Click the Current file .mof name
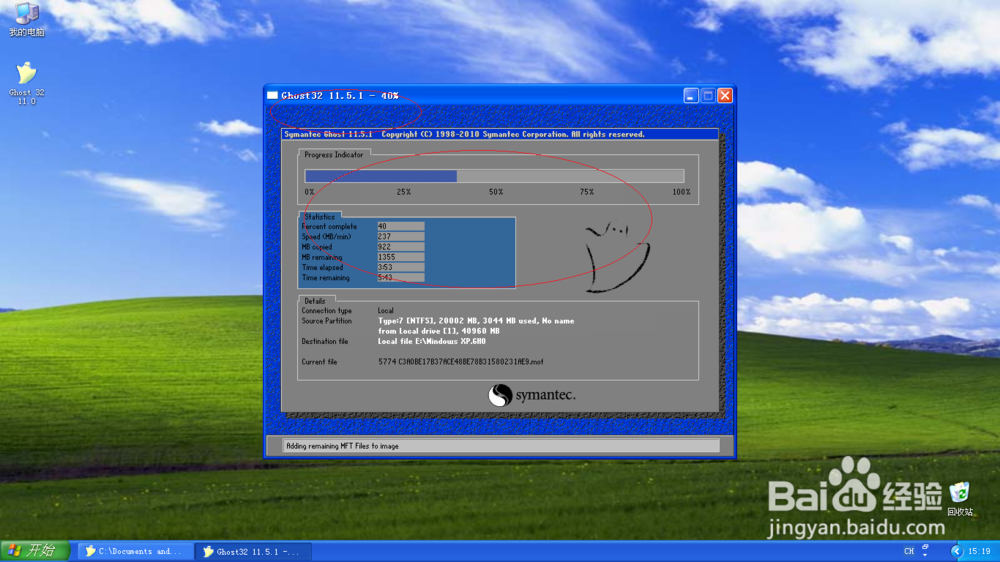1000x562 pixels. (460, 362)
